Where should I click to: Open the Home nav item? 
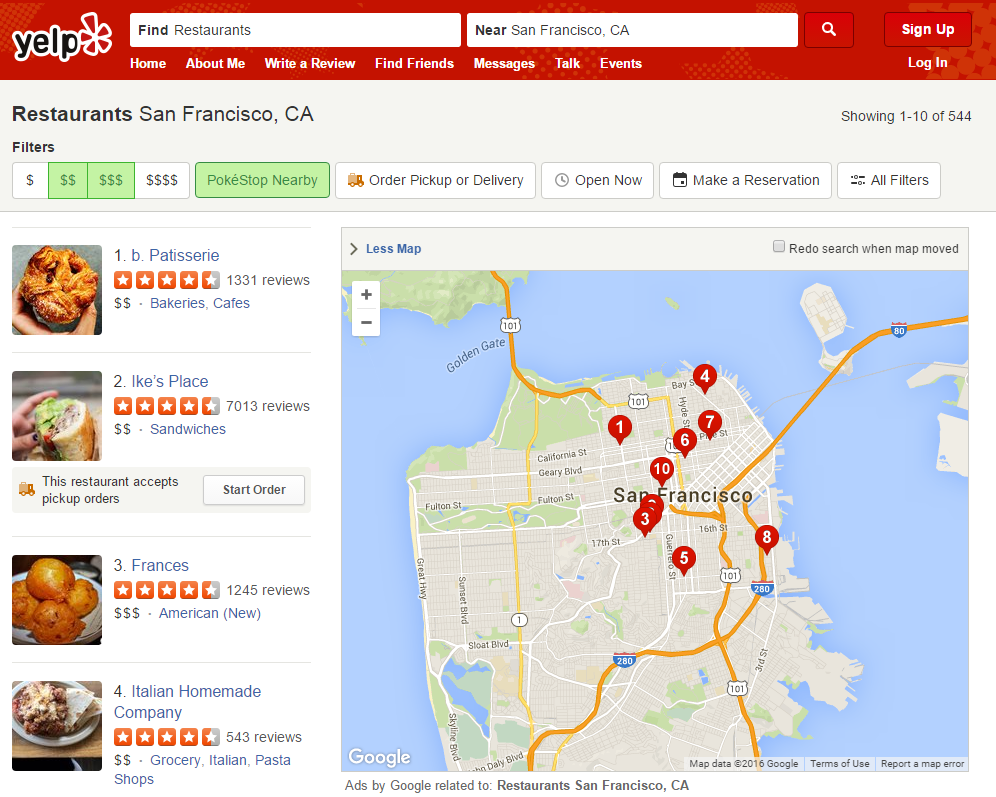click(x=148, y=64)
